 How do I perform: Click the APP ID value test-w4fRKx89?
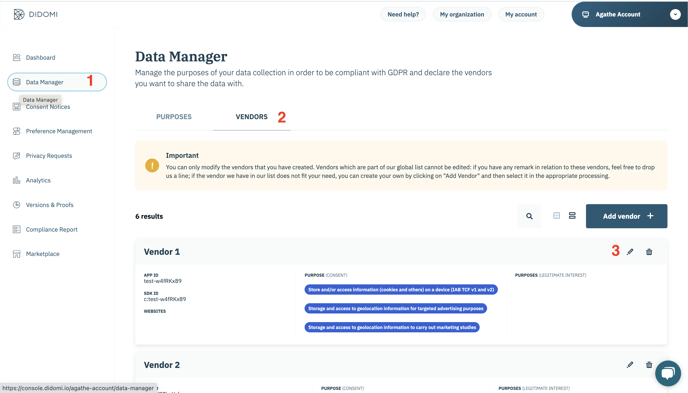(x=163, y=281)
